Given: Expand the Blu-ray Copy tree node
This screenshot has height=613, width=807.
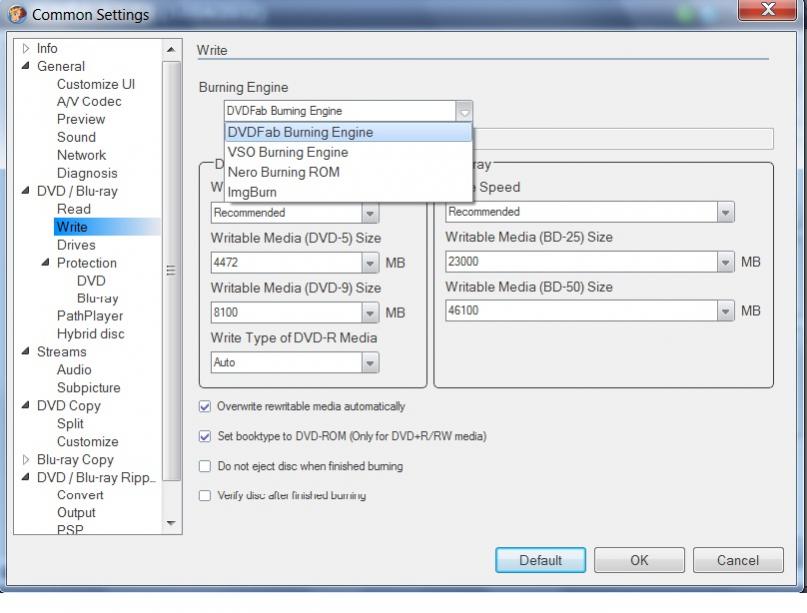Looking at the screenshot, I should (x=26, y=460).
